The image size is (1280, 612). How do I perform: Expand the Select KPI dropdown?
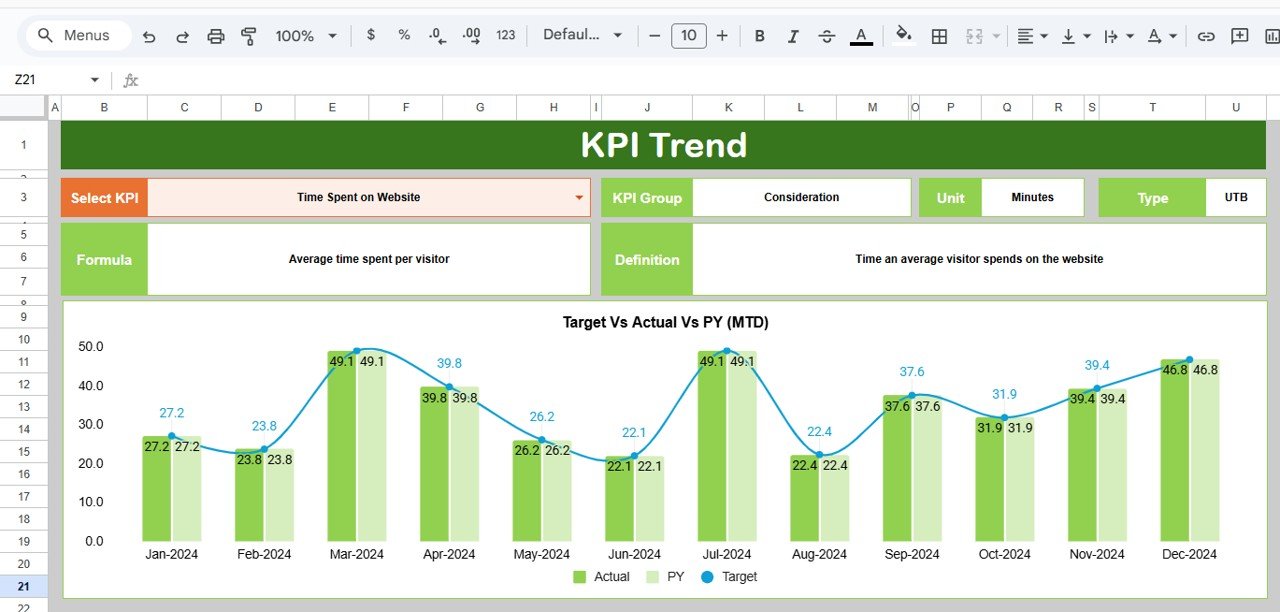[578, 198]
